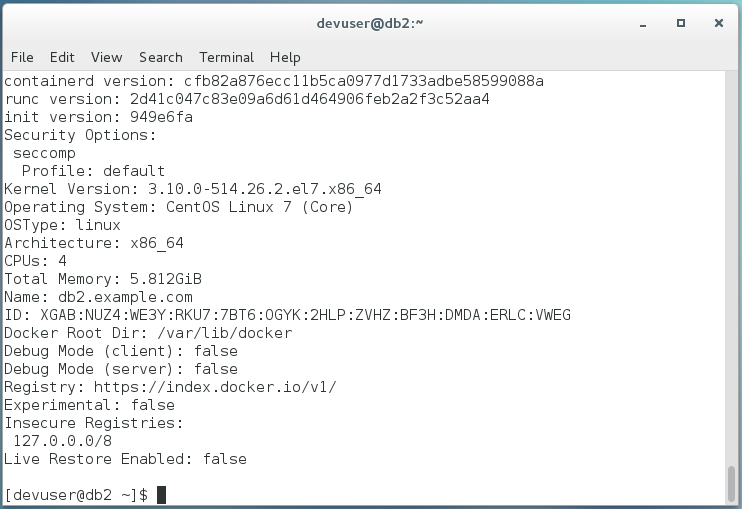This screenshot has width=742, height=509.
Task: Click the insecure registry 127.0.0.0/8 entry
Action: pyautogui.click(x=62, y=441)
